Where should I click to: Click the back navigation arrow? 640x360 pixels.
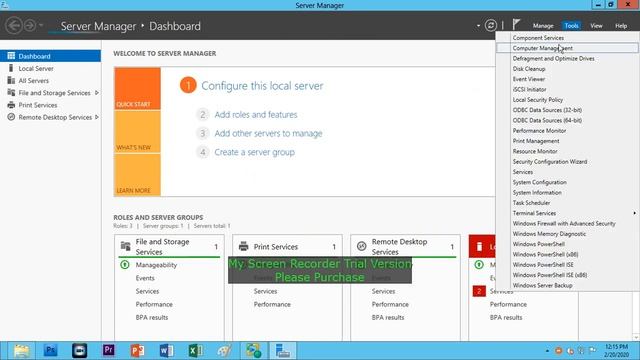[x=14, y=26]
